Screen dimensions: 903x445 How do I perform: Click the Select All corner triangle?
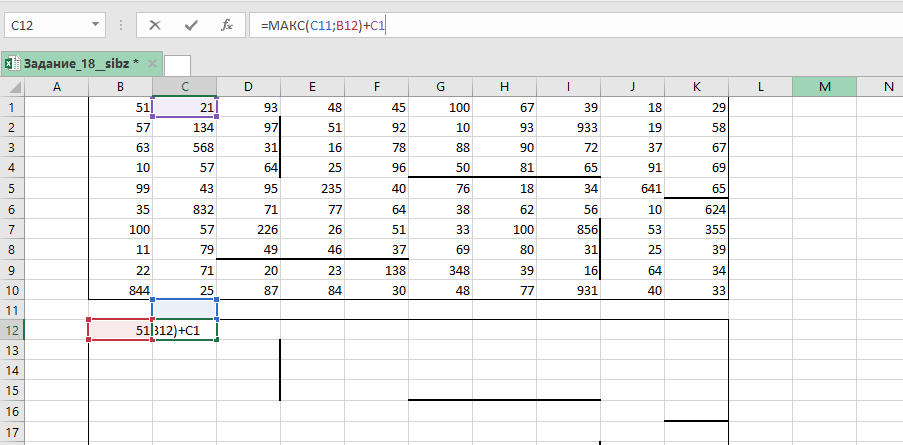click(12, 87)
